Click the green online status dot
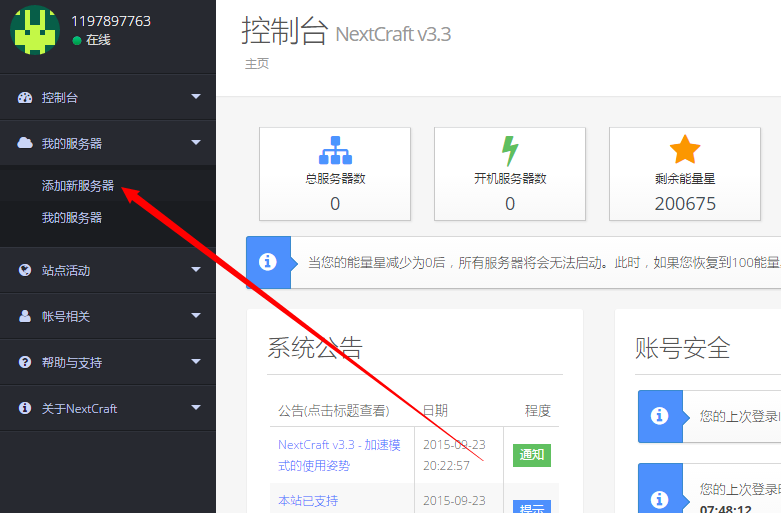 point(77,40)
